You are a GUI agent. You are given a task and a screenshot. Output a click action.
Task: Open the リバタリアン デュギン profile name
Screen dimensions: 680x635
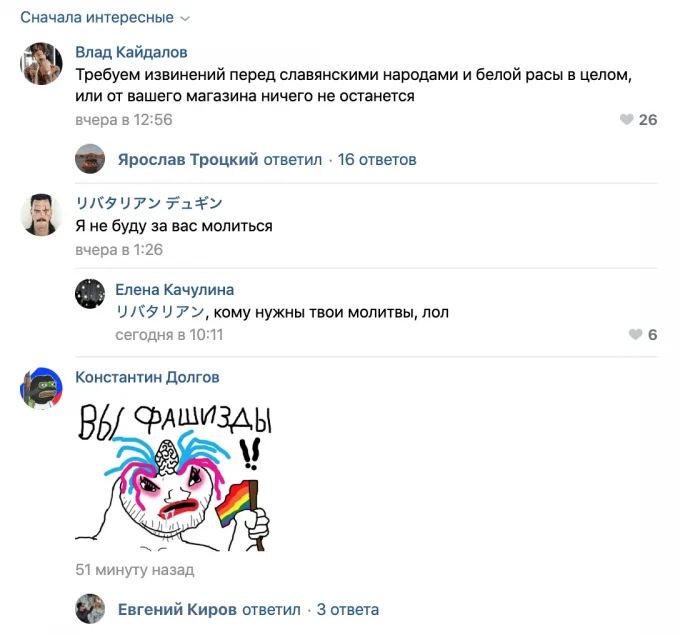click(149, 203)
